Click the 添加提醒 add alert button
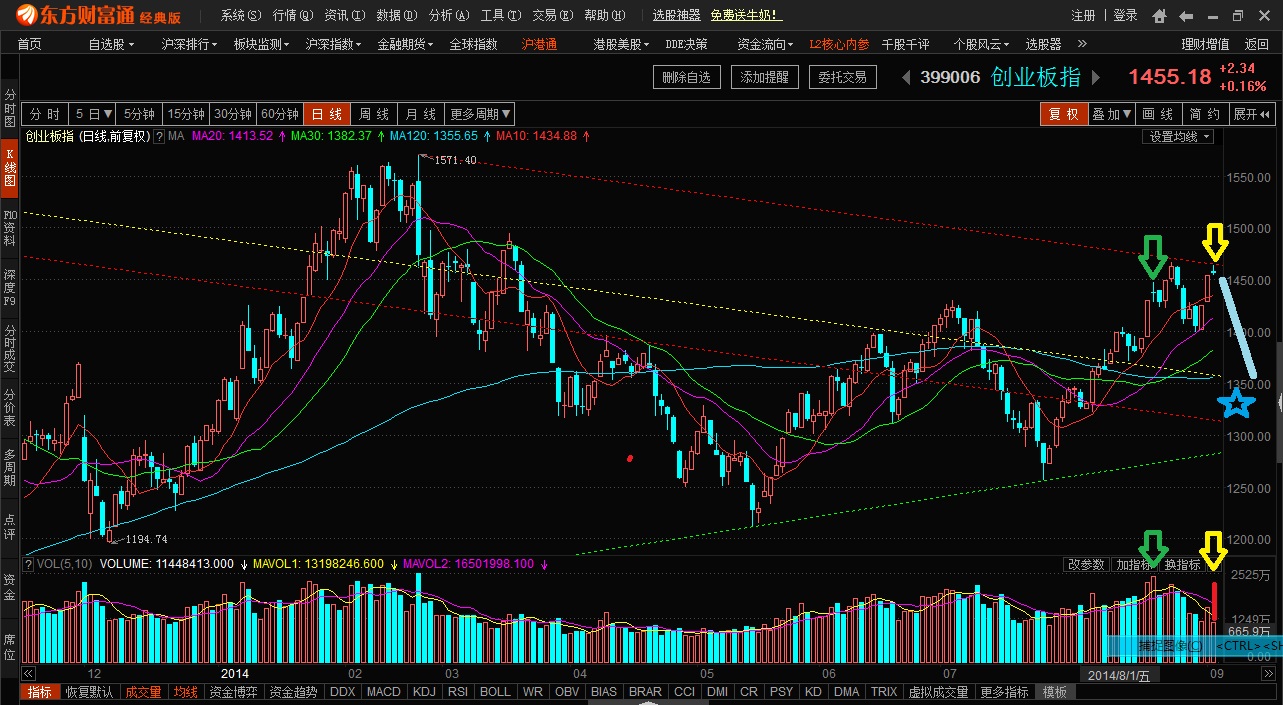Screen dimensions: 1283x705 [x=764, y=76]
